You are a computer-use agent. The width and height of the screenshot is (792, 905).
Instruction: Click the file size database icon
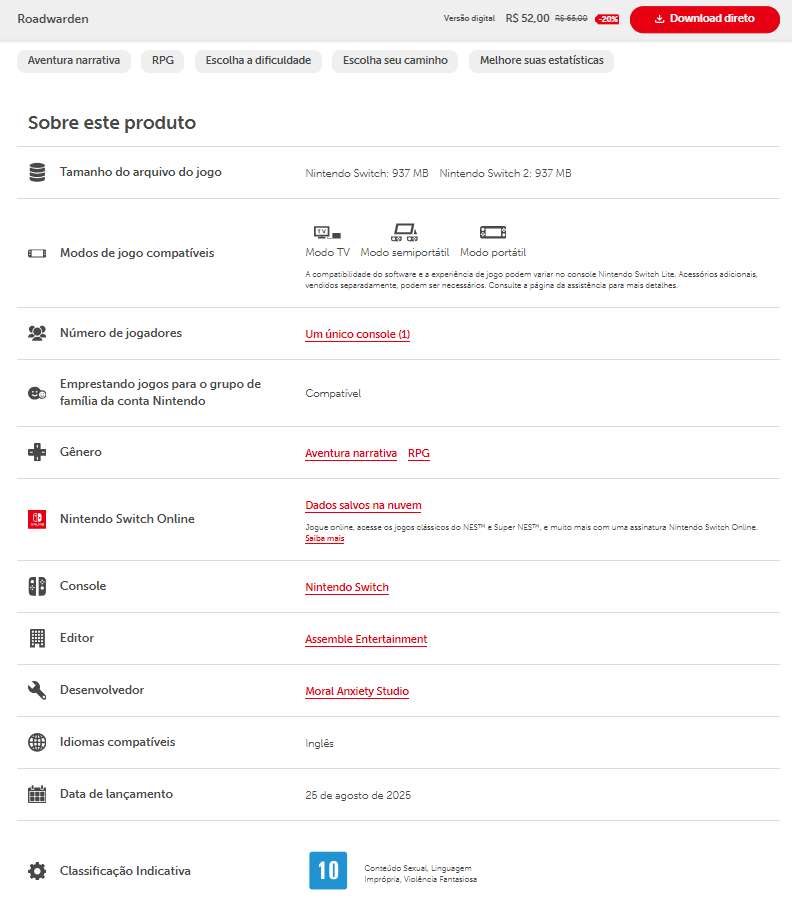(x=37, y=173)
